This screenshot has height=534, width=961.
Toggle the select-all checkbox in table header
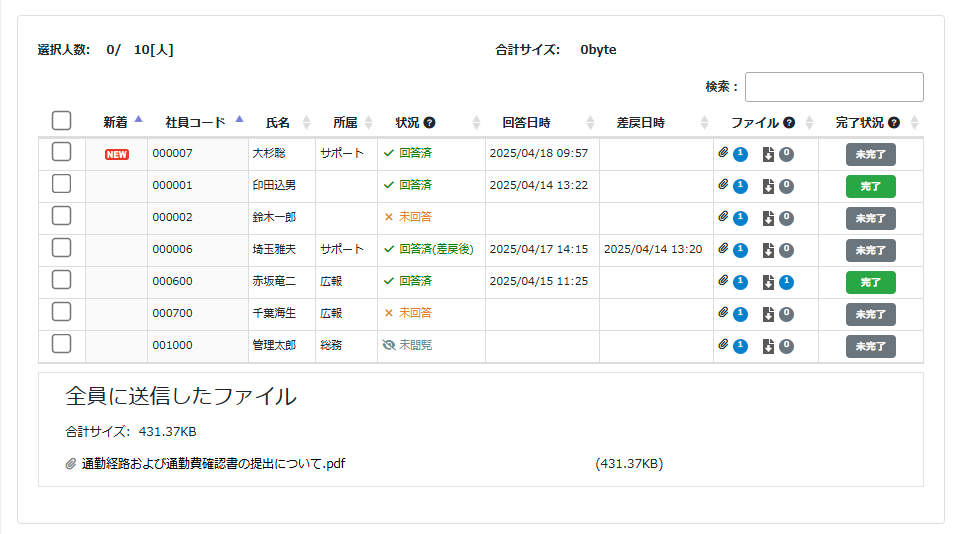pyautogui.click(x=62, y=121)
